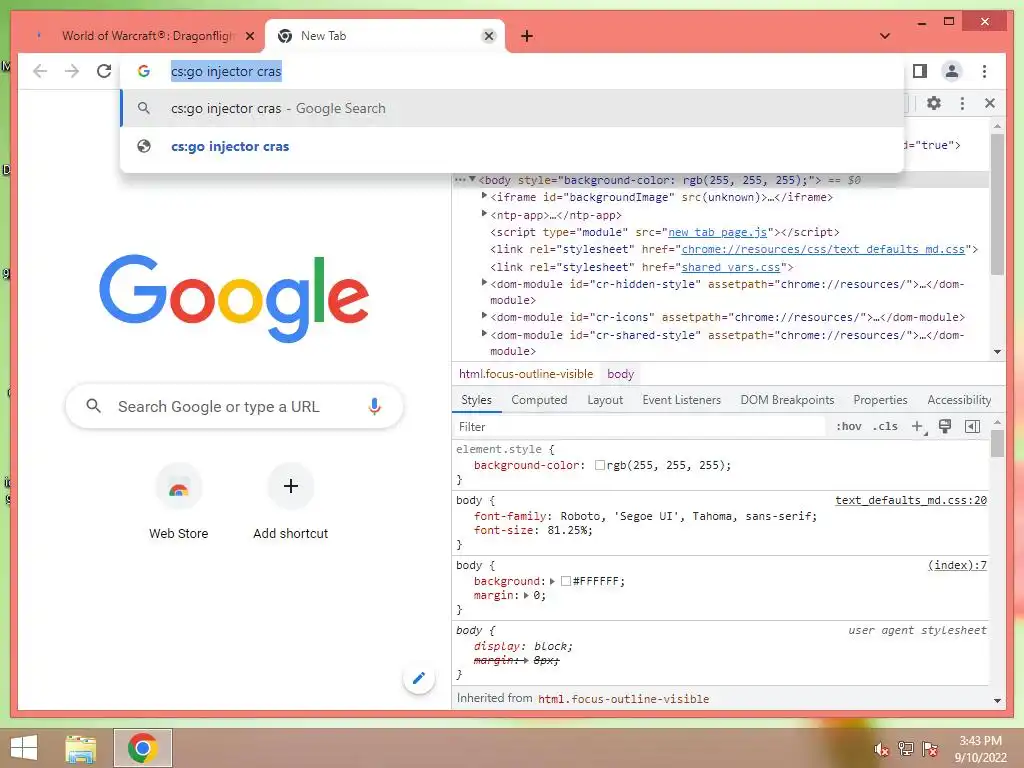Customize this page pencil button
The width and height of the screenshot is (1024, 768).
(419, 678)
